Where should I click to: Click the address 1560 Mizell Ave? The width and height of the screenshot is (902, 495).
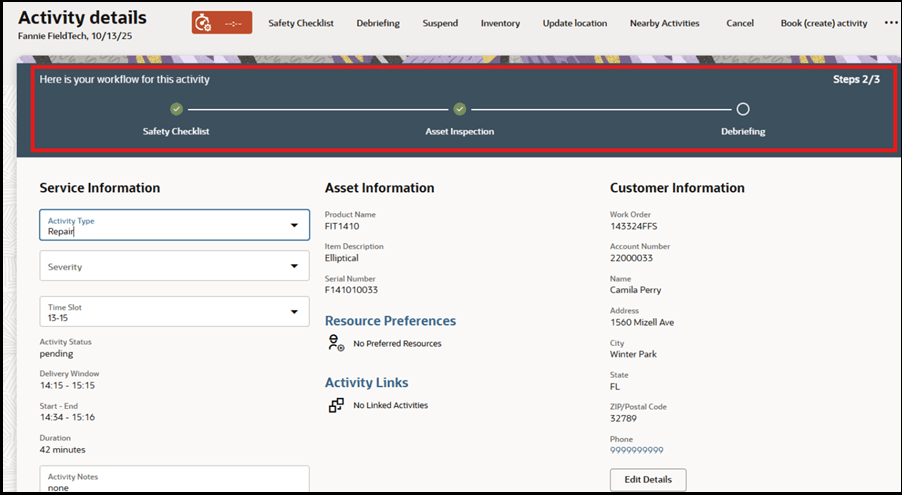(642, 322)
